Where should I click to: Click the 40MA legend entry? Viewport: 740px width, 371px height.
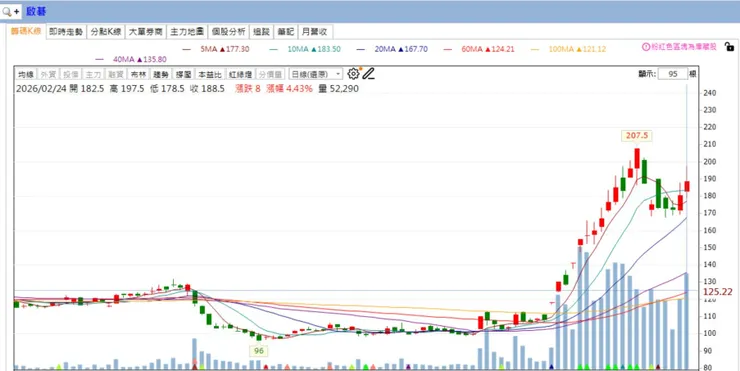coord(131,59)
